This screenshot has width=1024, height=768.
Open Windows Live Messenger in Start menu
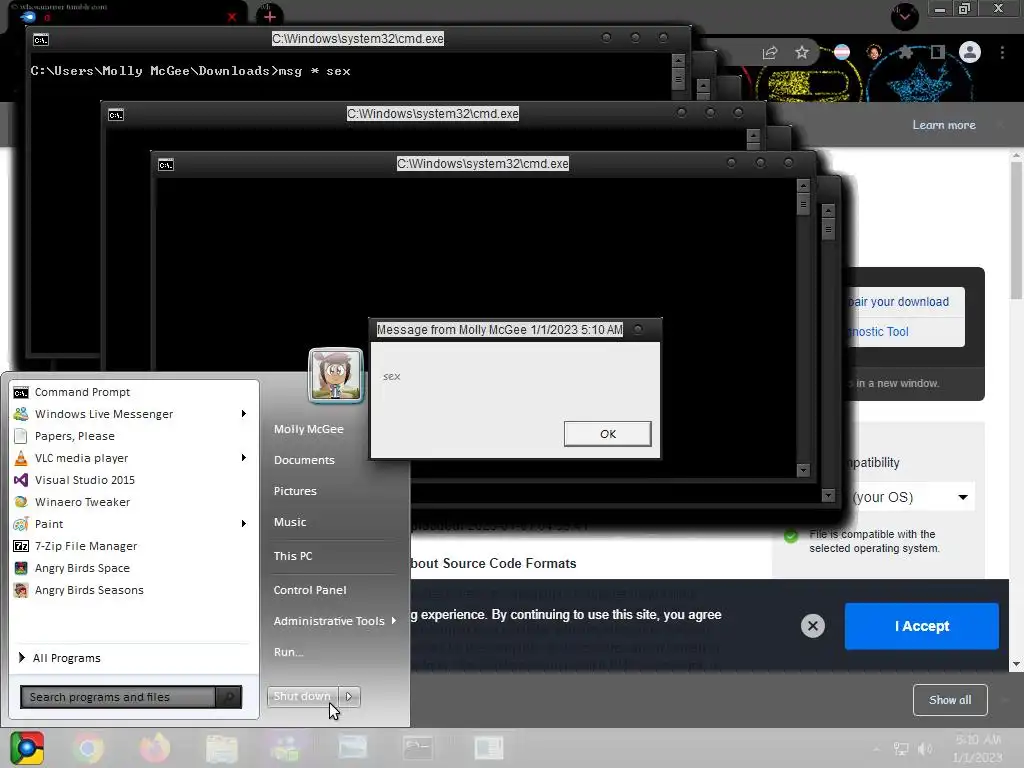pos(134,414)
